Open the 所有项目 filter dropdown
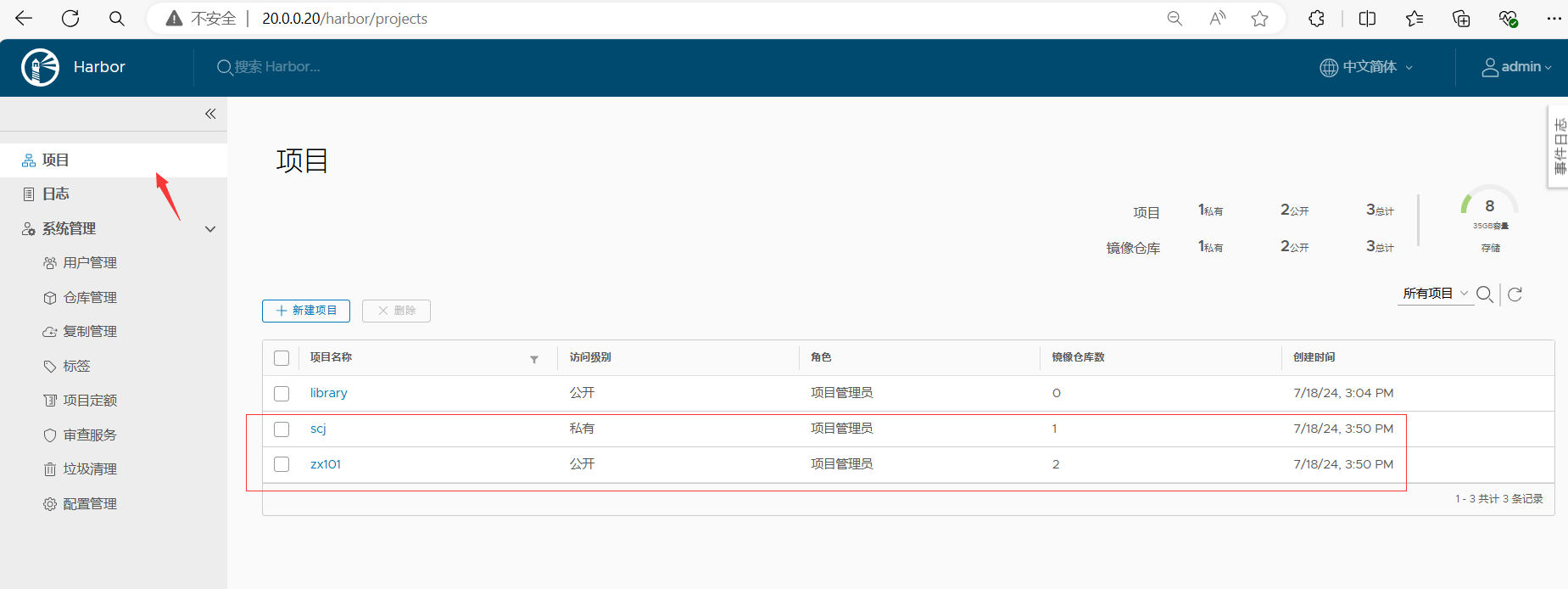The height and width of the screenshot is (589, 1568). tap(1435, 294)
